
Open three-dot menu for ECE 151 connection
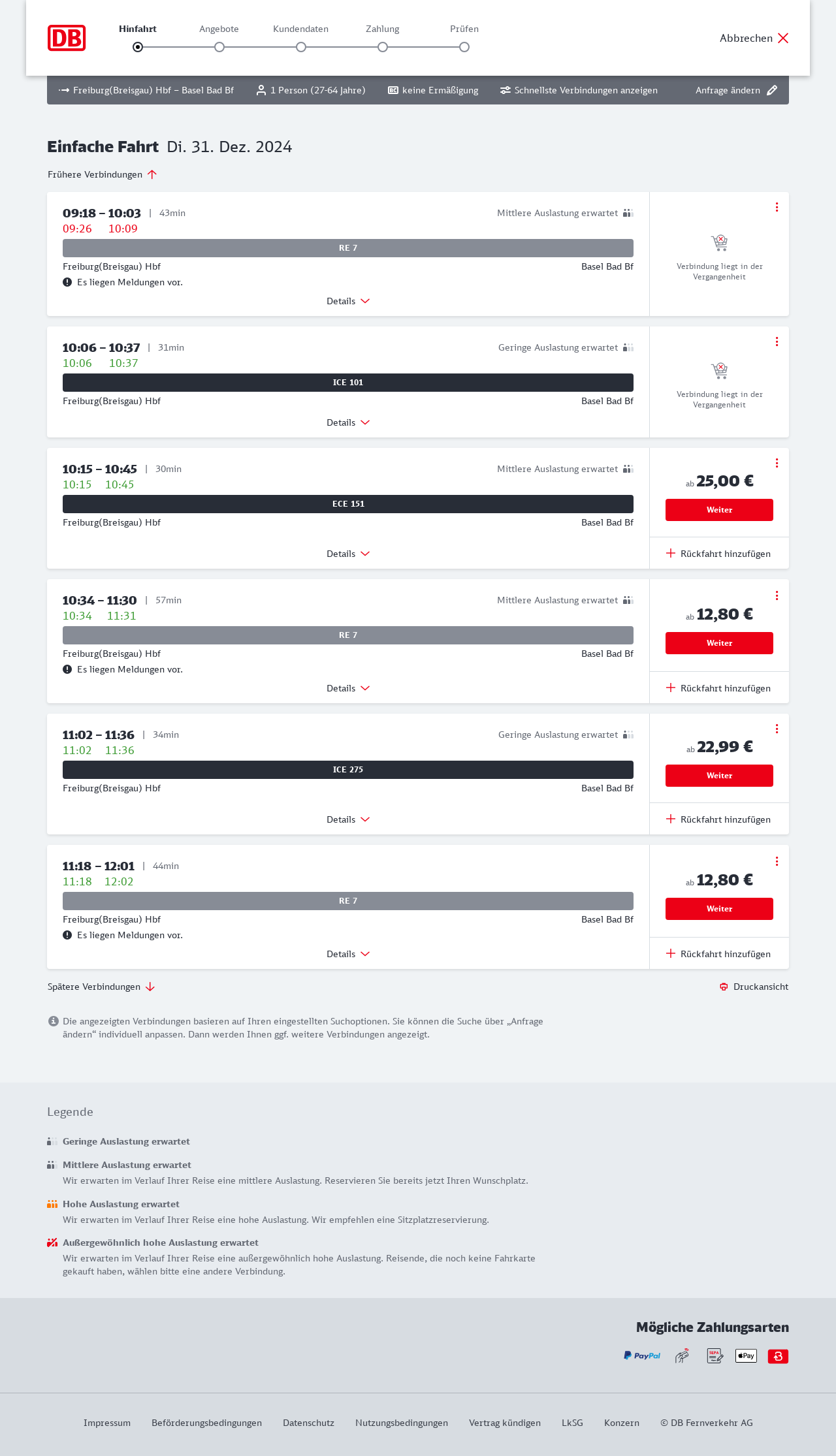(777, 463)
